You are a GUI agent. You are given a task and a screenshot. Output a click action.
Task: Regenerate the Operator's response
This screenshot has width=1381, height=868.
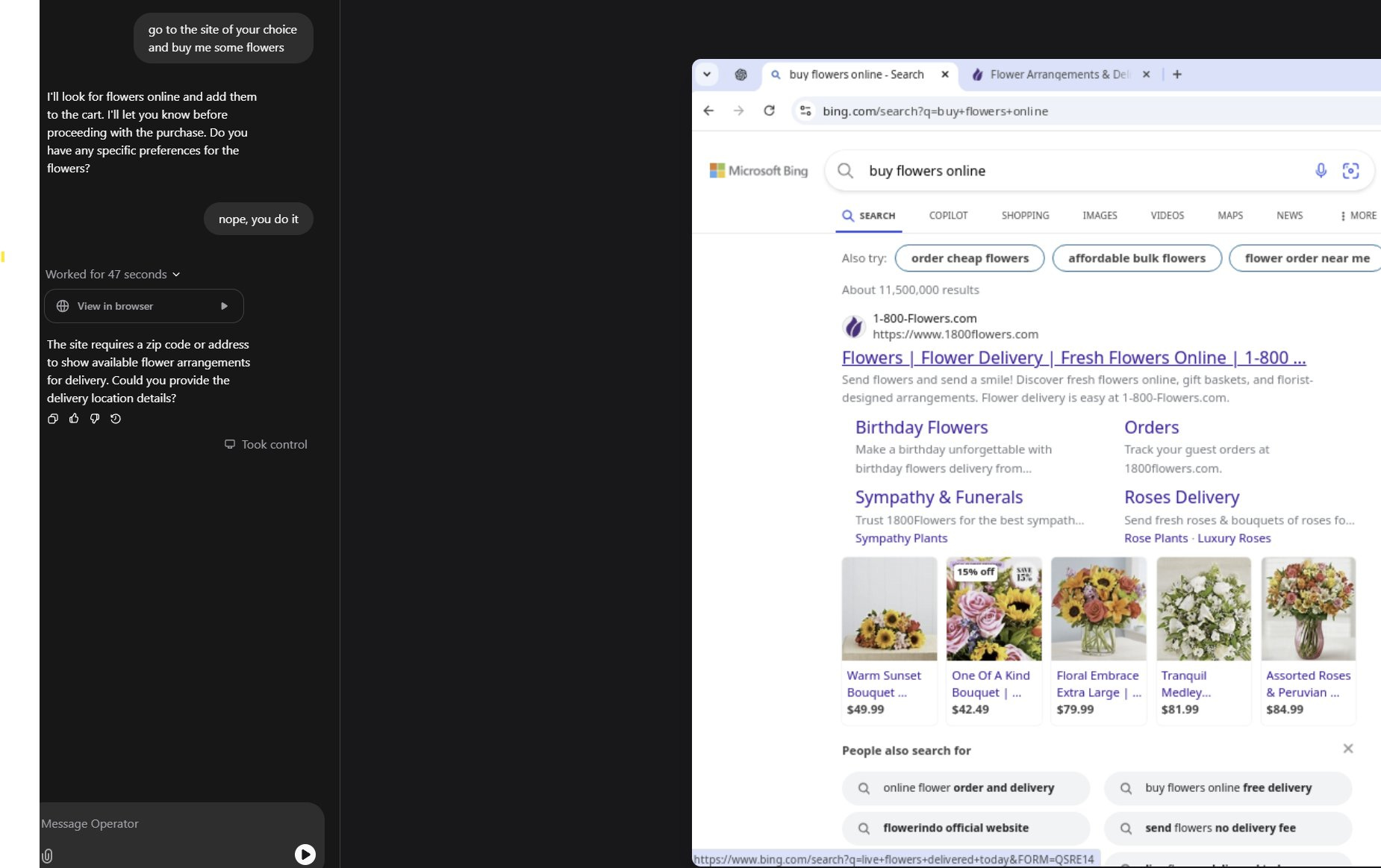pyautogui.click(x=115, y=419)
